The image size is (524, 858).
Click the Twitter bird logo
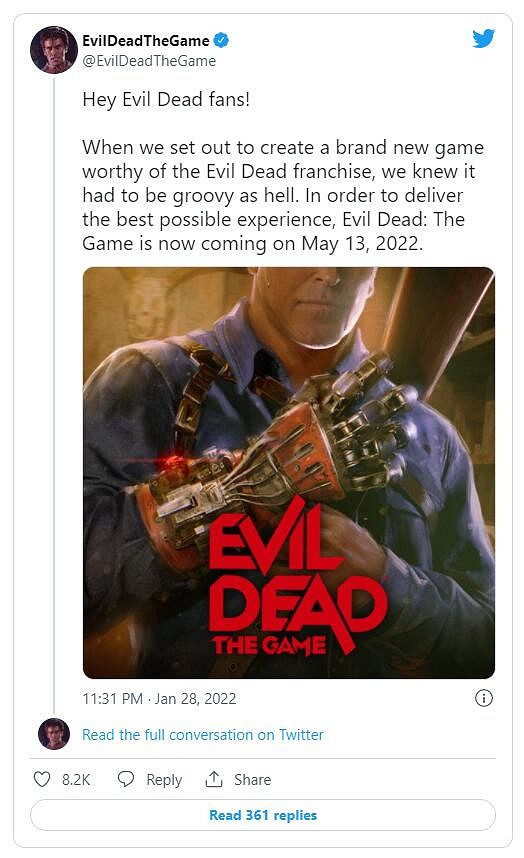click(484, 38)
